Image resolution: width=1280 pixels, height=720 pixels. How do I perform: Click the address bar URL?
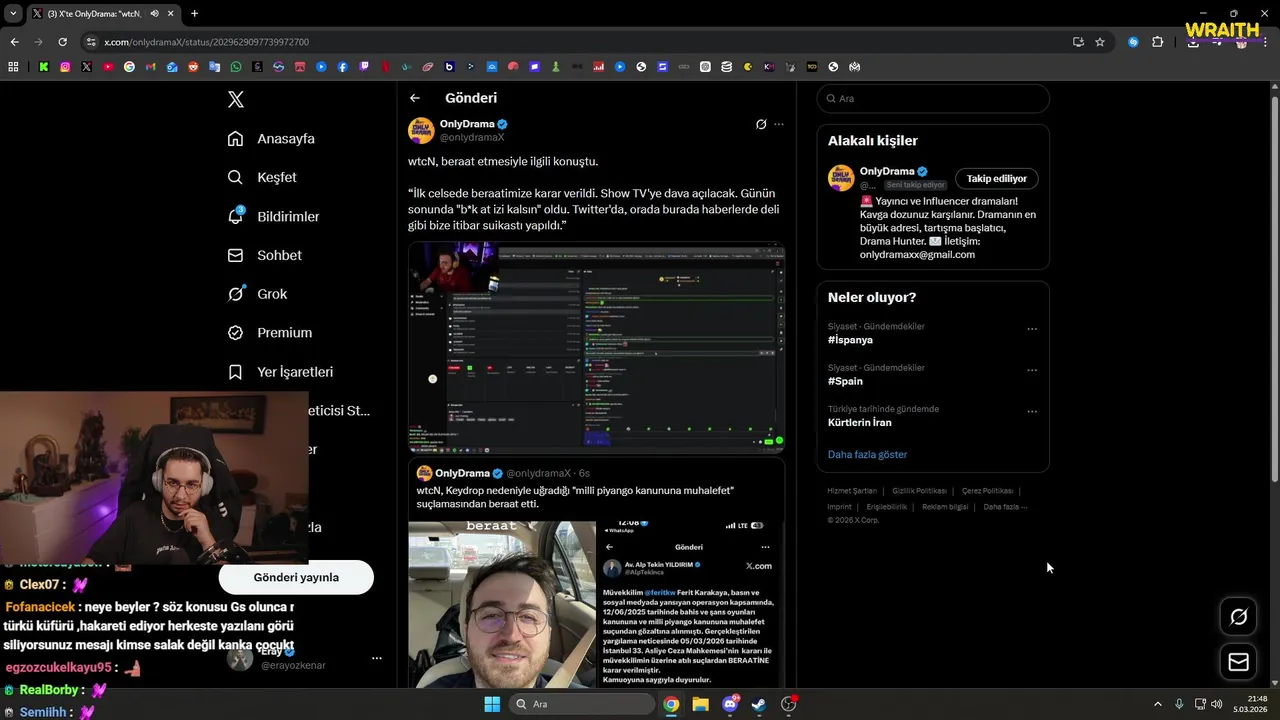[x=206, y=42]
